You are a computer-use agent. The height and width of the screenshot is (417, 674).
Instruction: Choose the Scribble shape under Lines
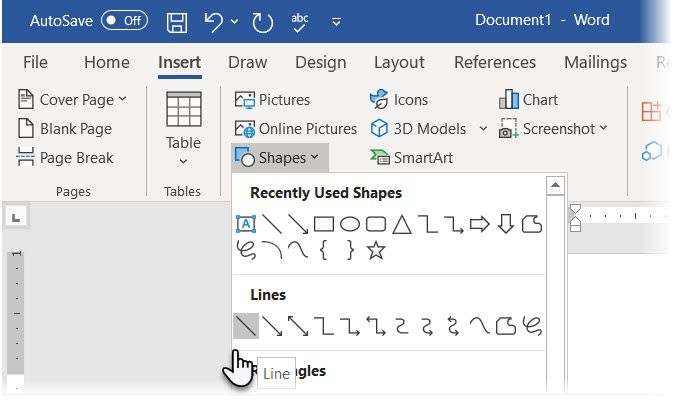[533, 325]
